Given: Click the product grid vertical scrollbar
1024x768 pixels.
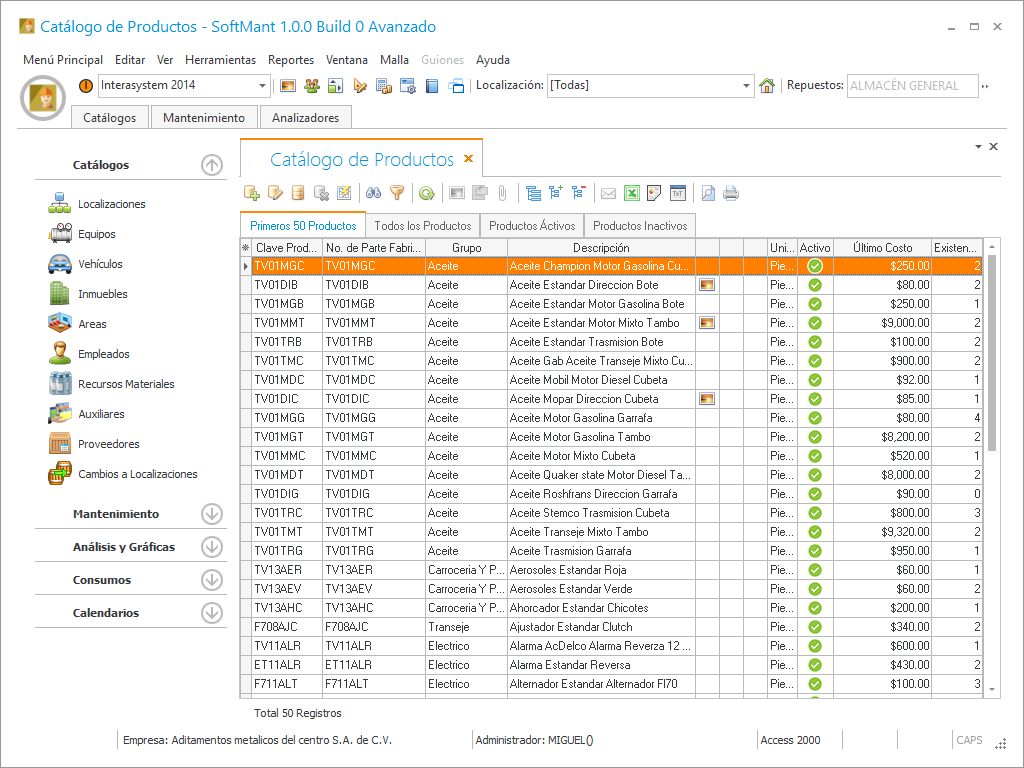Looking at the screenshot, I should point(992,350).
